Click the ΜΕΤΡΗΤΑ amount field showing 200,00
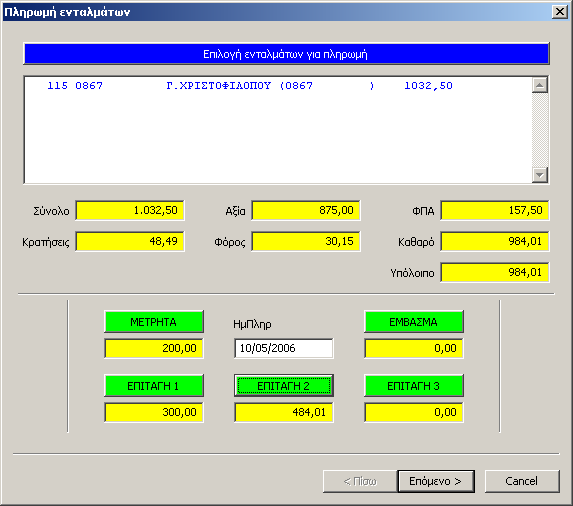Viewport: 573px width, 506px height. click(x=154, y=348)
